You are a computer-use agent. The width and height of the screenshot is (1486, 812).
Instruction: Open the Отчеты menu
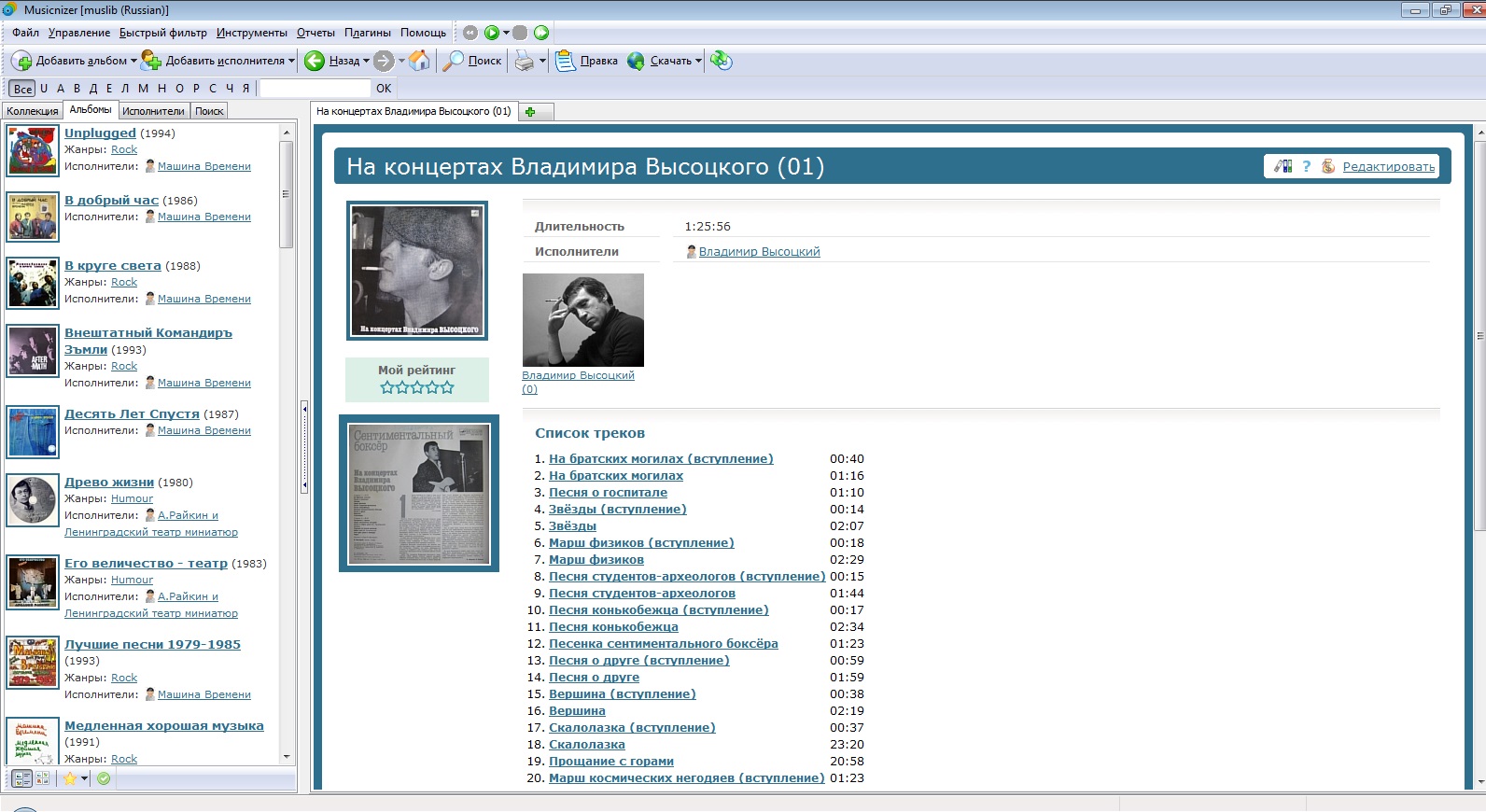315,33
